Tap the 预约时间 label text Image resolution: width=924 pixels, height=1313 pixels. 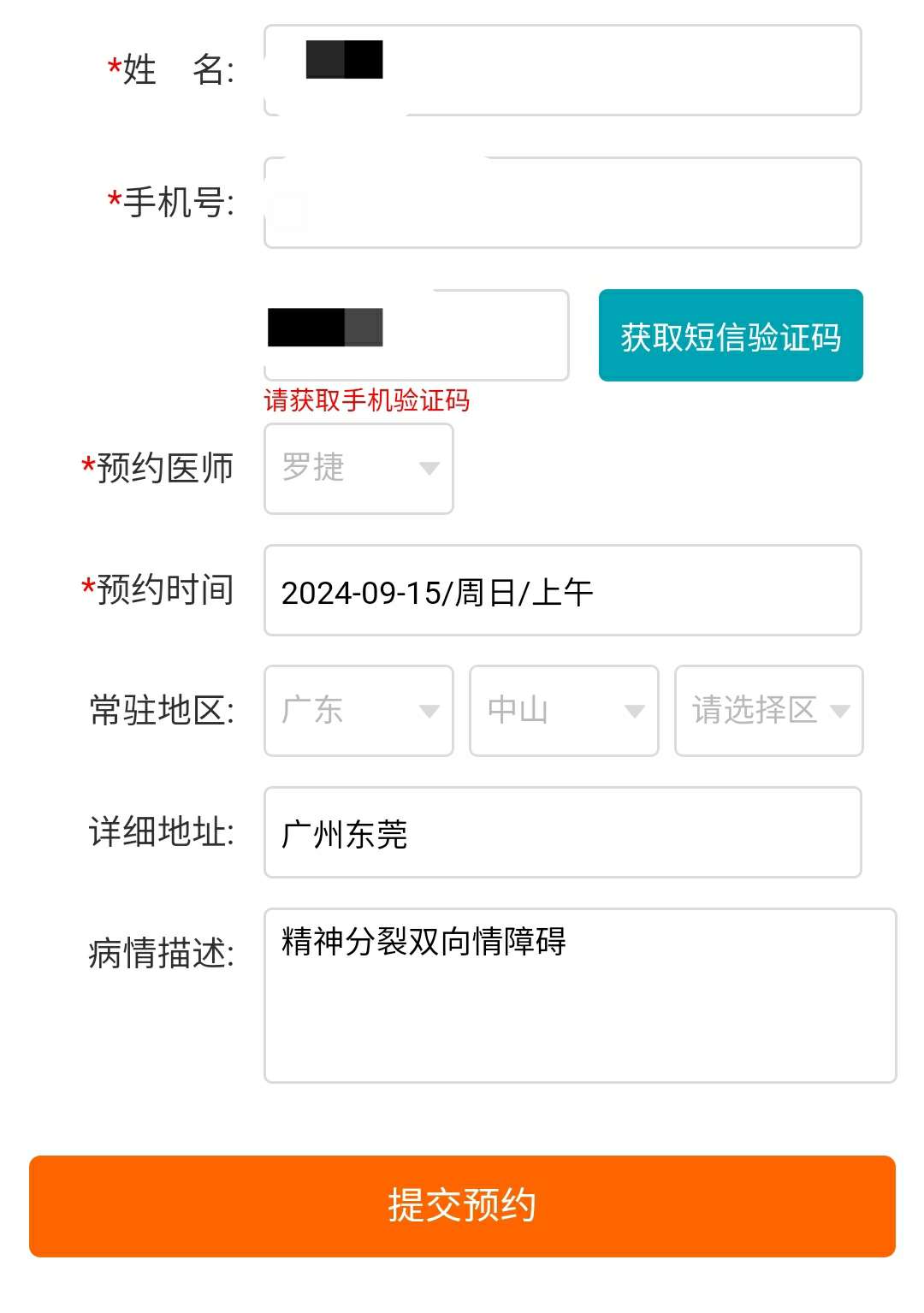(158, 590)
